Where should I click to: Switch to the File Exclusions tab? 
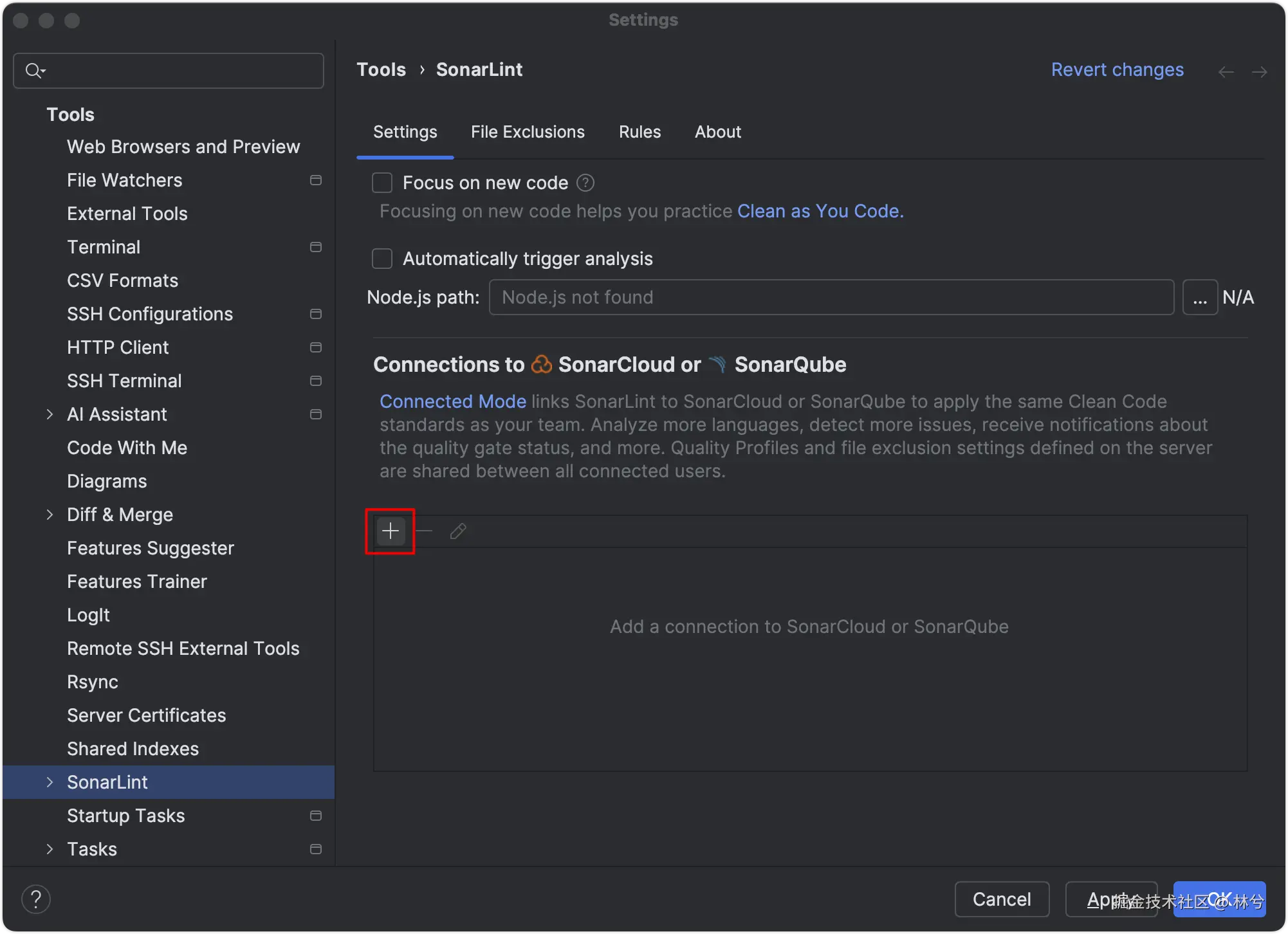click(528, 132)
